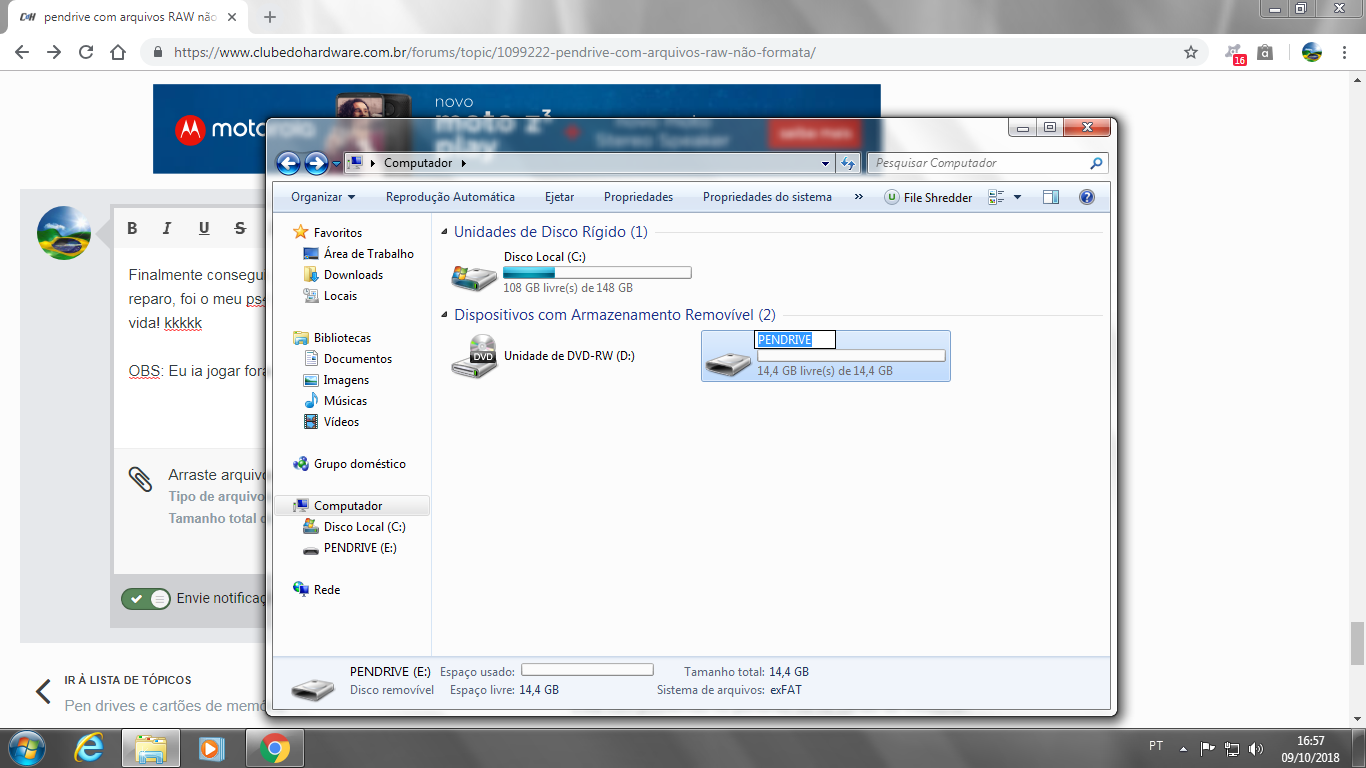Open the view options dropdown arrow
1366x768 pixels.
point(1018,197)
